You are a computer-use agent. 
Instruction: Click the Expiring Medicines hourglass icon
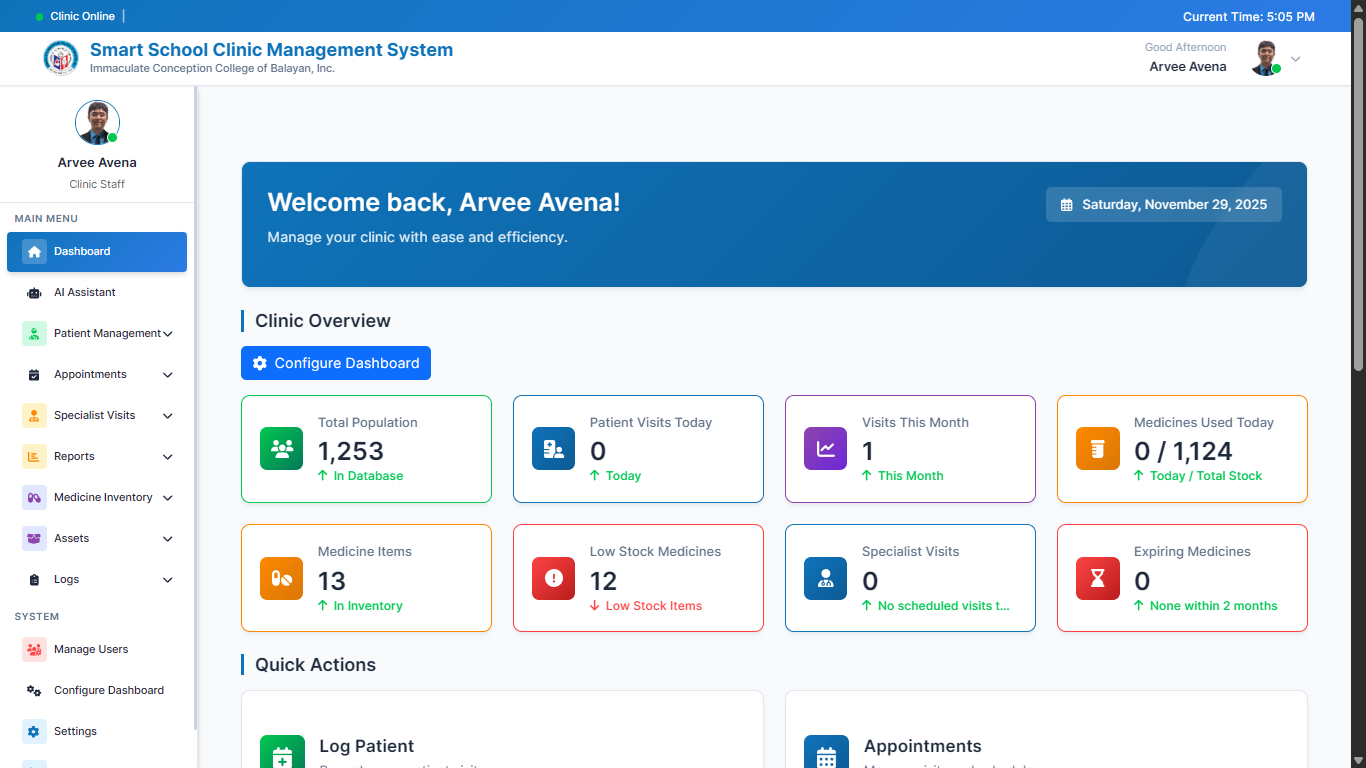pyautogui.click(x=1097, y=579)
